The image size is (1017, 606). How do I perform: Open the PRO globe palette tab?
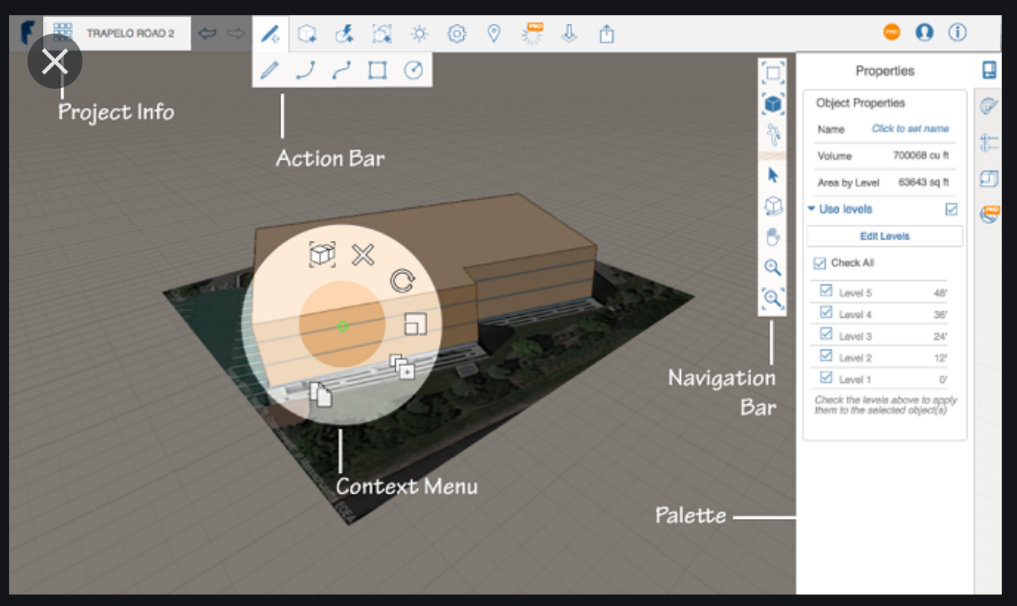click(990, 214)
